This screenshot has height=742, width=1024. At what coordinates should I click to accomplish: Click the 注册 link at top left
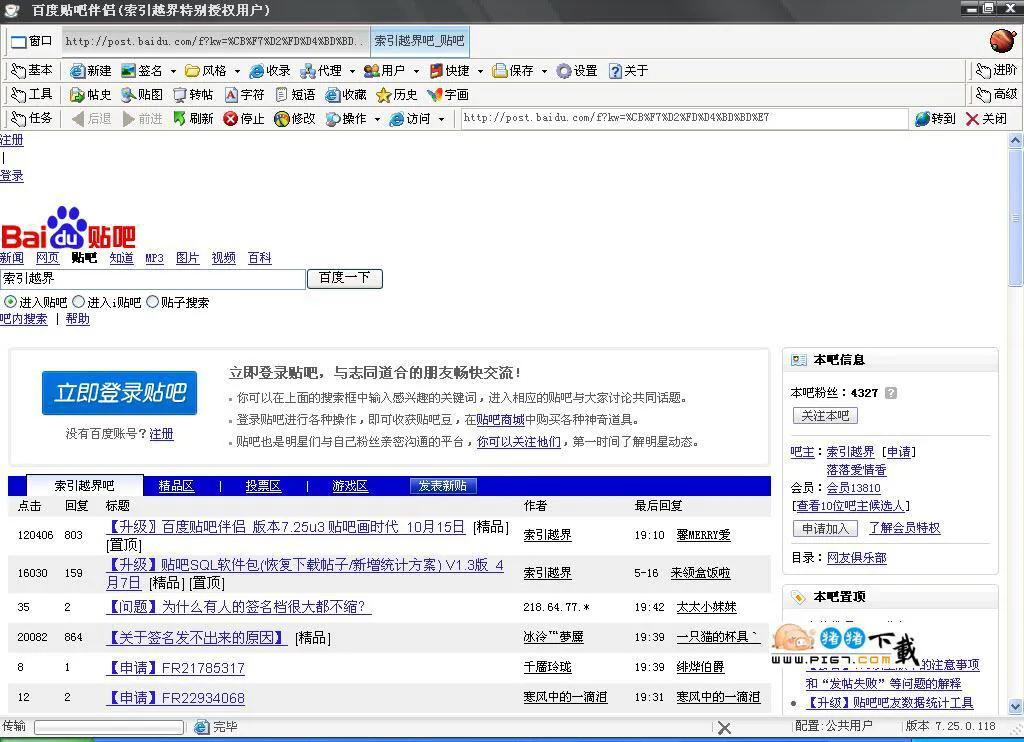pos(11,140)
